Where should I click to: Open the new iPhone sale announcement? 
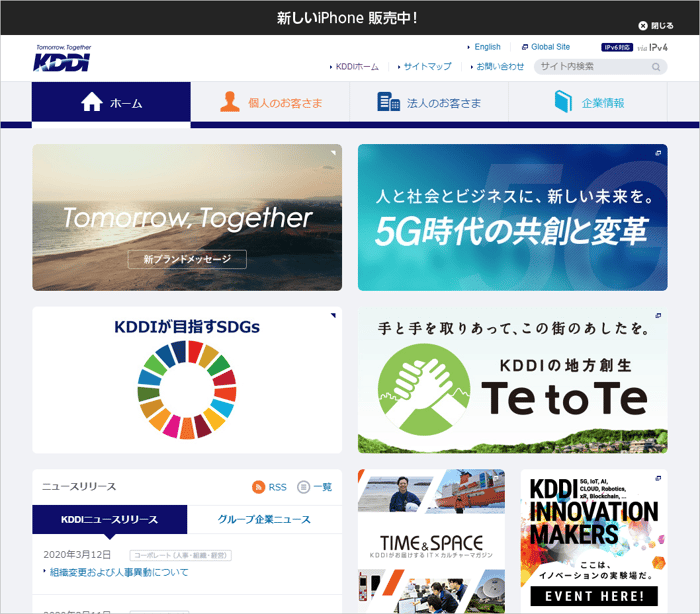tap(347, 18)
